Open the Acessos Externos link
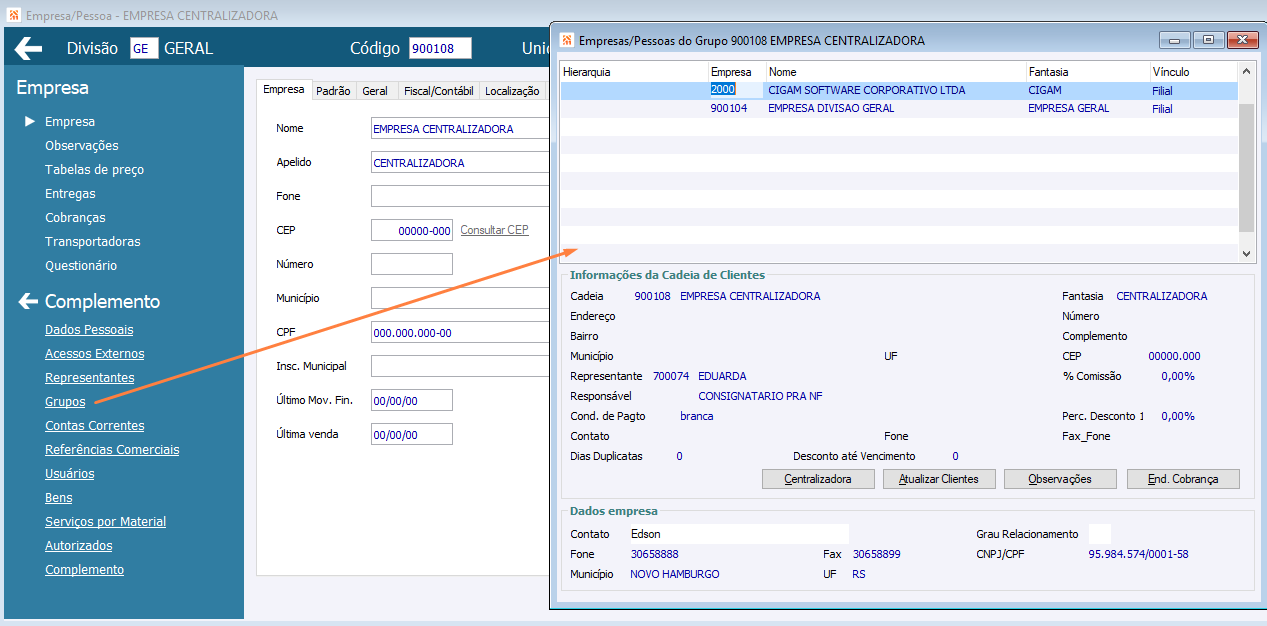 tap(95, 354)
